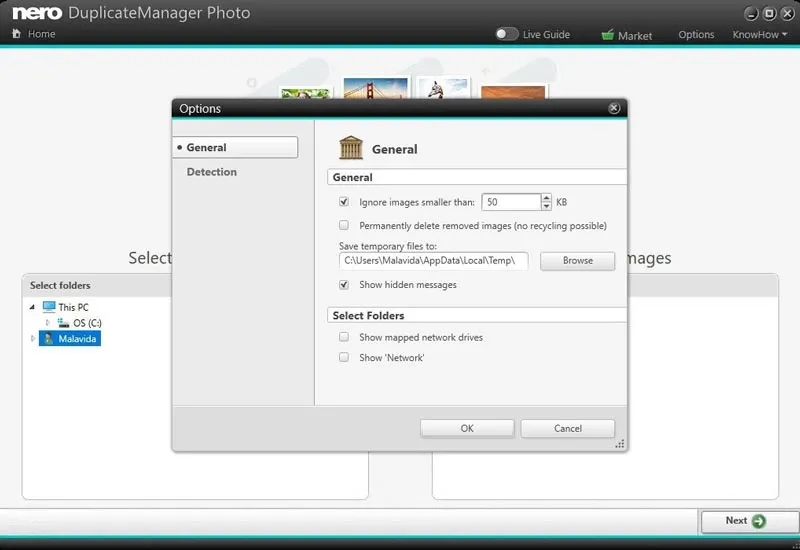Click the green arrow on the Next button
The height and width of the screenshot is (550, 800).
point(759,521)
